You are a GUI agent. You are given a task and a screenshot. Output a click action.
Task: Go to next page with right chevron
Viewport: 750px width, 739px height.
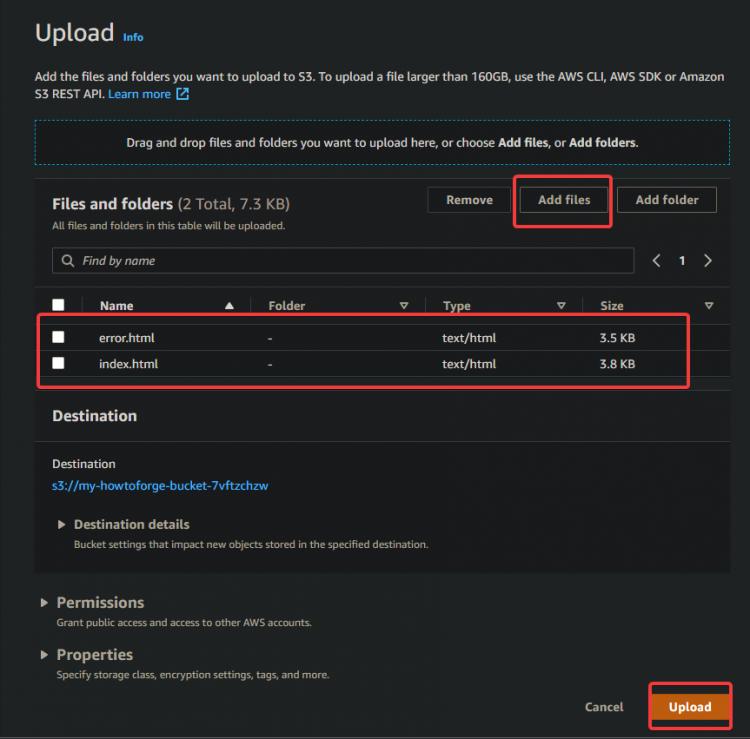(x=708, y=261)
